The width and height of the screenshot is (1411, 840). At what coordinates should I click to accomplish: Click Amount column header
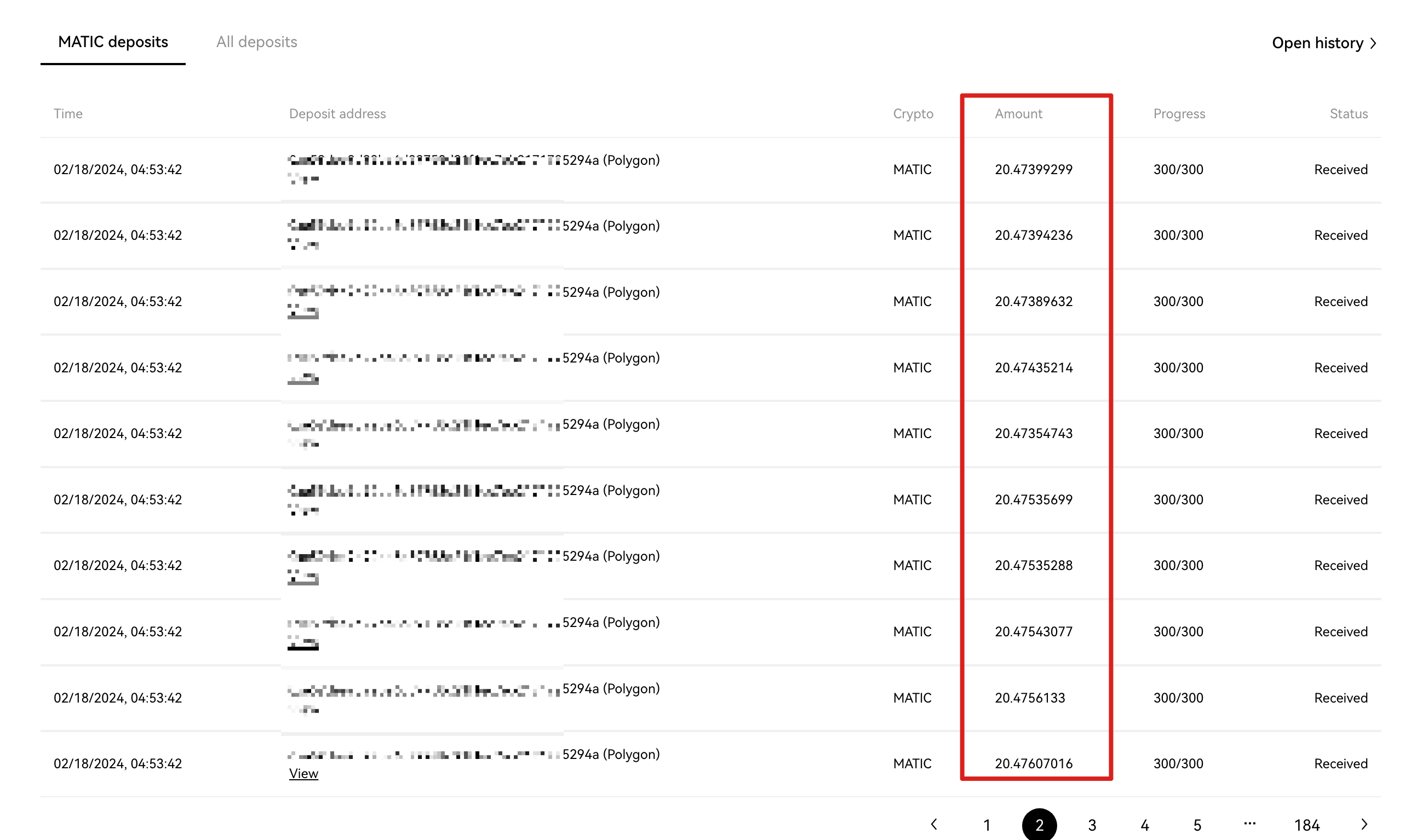[1018, 114]
